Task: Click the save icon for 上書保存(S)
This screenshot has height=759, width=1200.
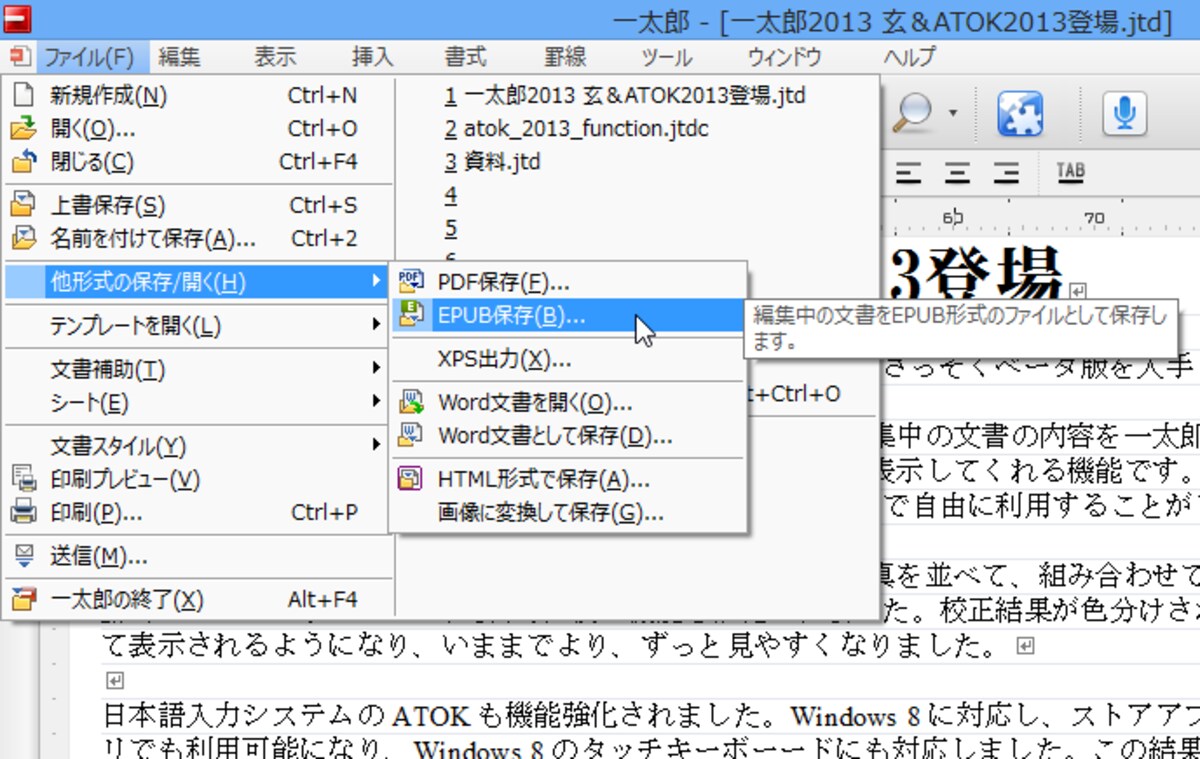Action: pos(22,206)
